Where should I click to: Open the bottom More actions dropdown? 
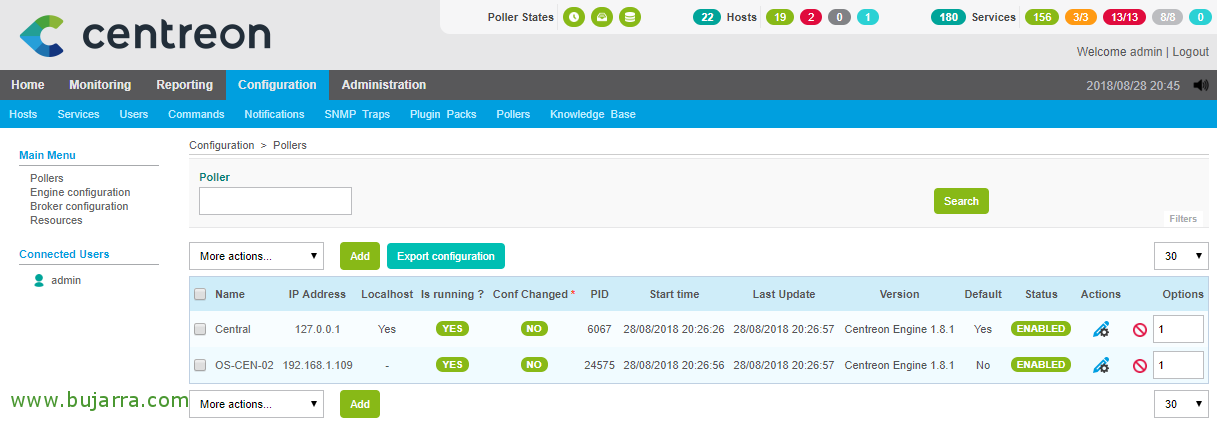point(257,404)
